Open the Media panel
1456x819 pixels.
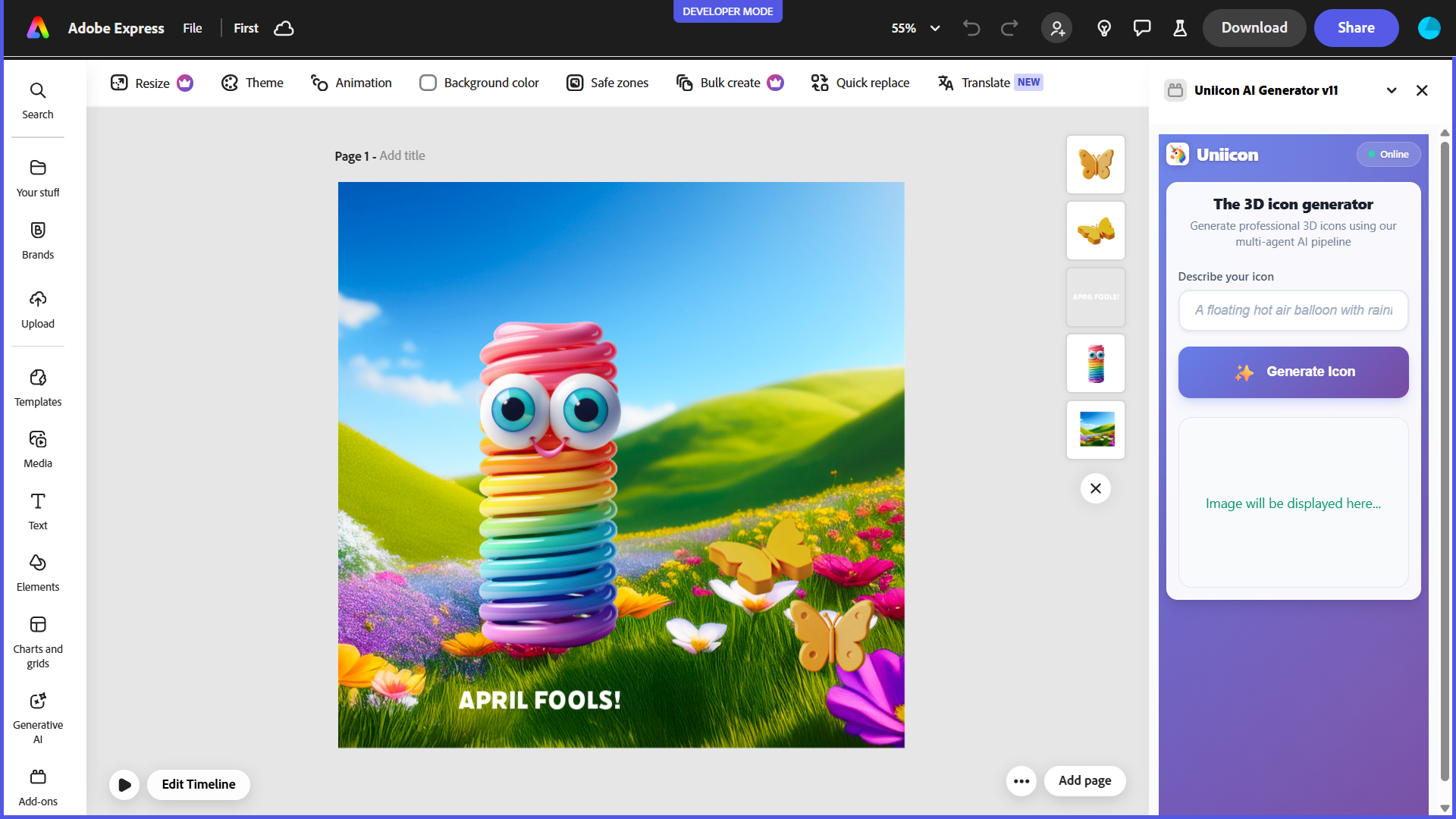click(x=38, y=449)
